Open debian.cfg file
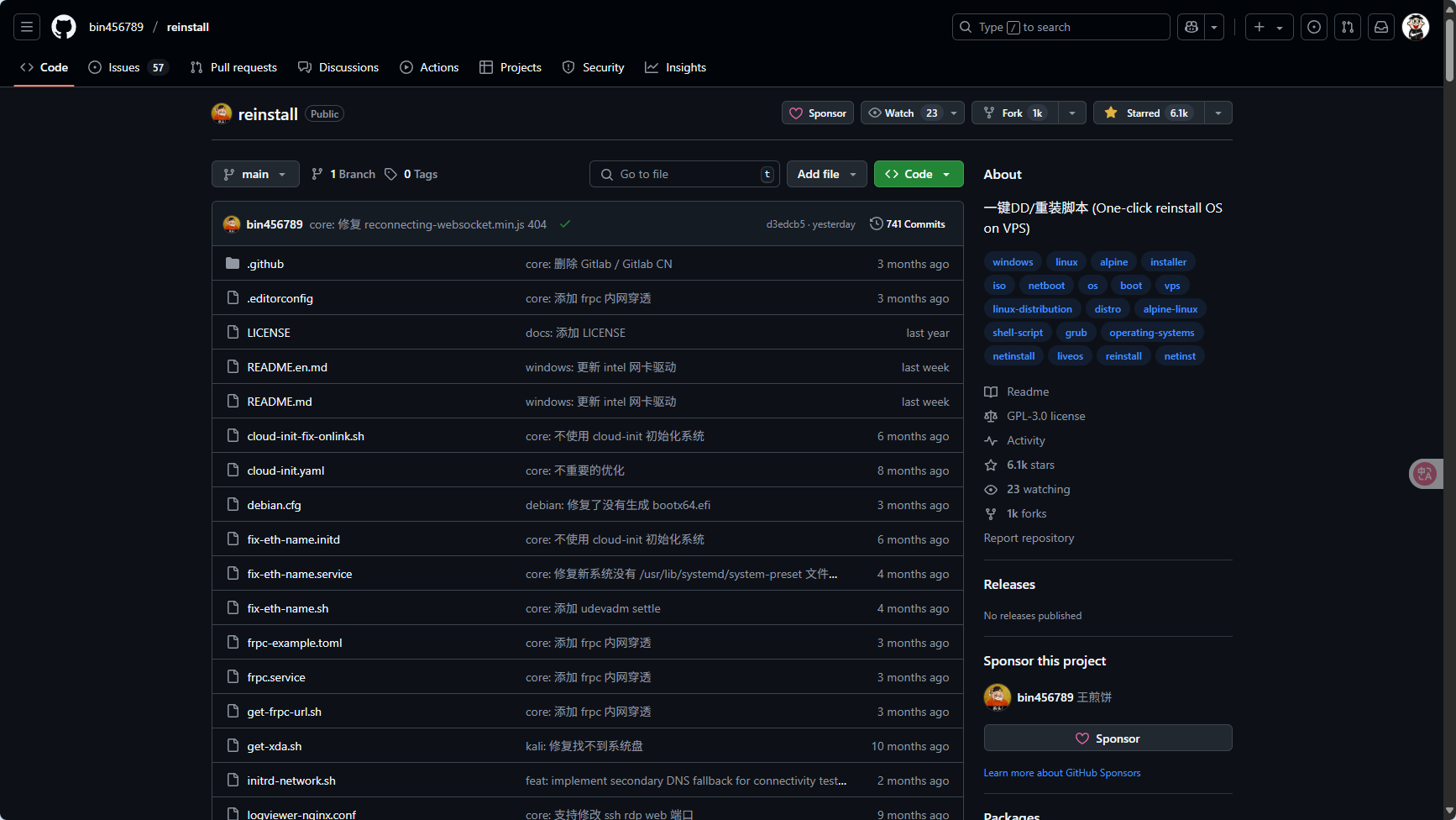 274,505
